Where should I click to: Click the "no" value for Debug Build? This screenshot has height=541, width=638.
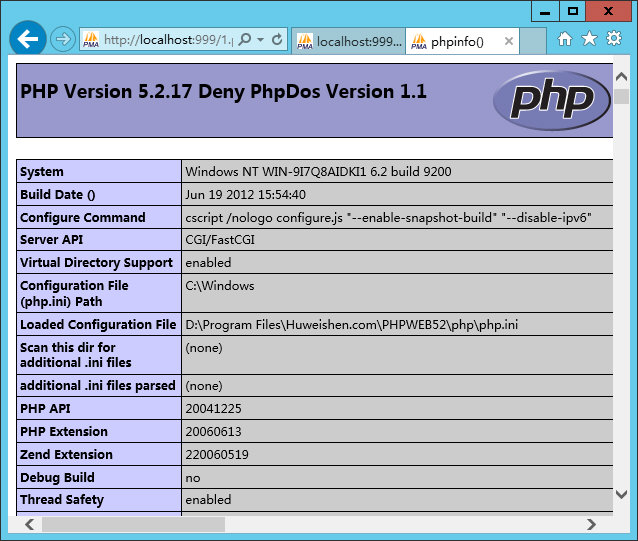(193, 478)
